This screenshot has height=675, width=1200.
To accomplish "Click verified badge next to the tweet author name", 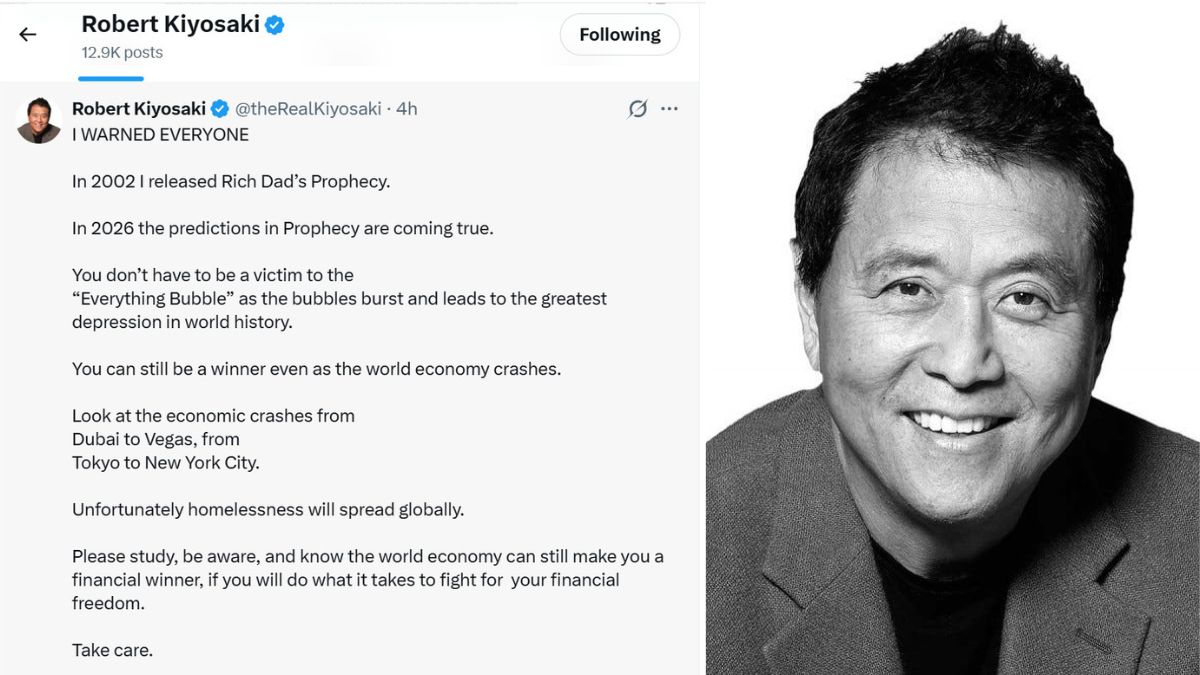I will point(220,108).
